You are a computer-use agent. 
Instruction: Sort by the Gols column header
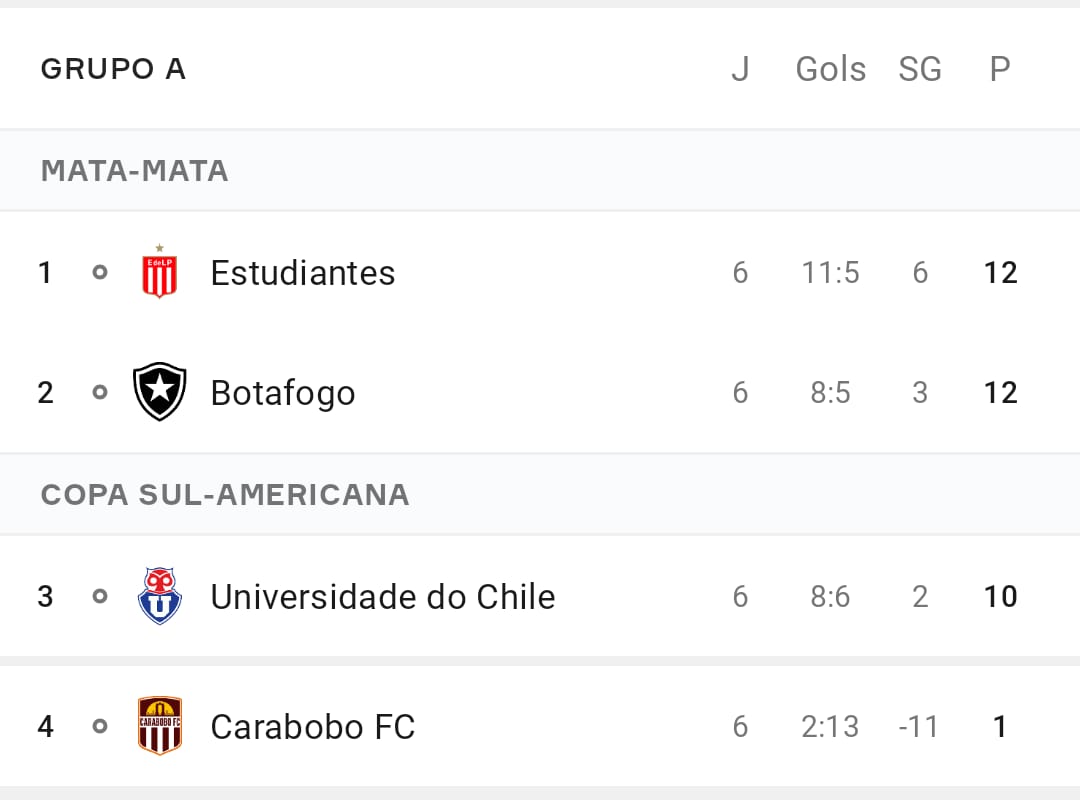(x=831, y=69)
